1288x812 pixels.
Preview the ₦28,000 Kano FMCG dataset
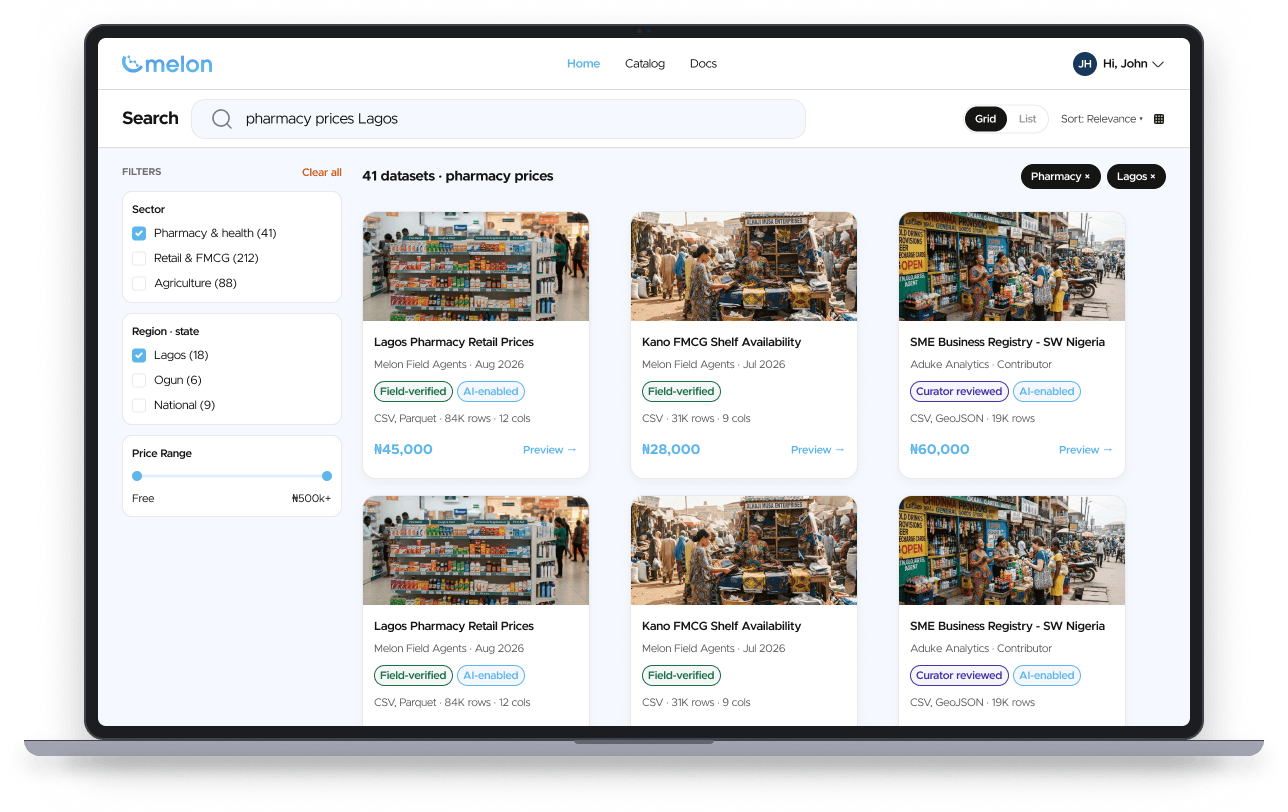pos(818,450)
